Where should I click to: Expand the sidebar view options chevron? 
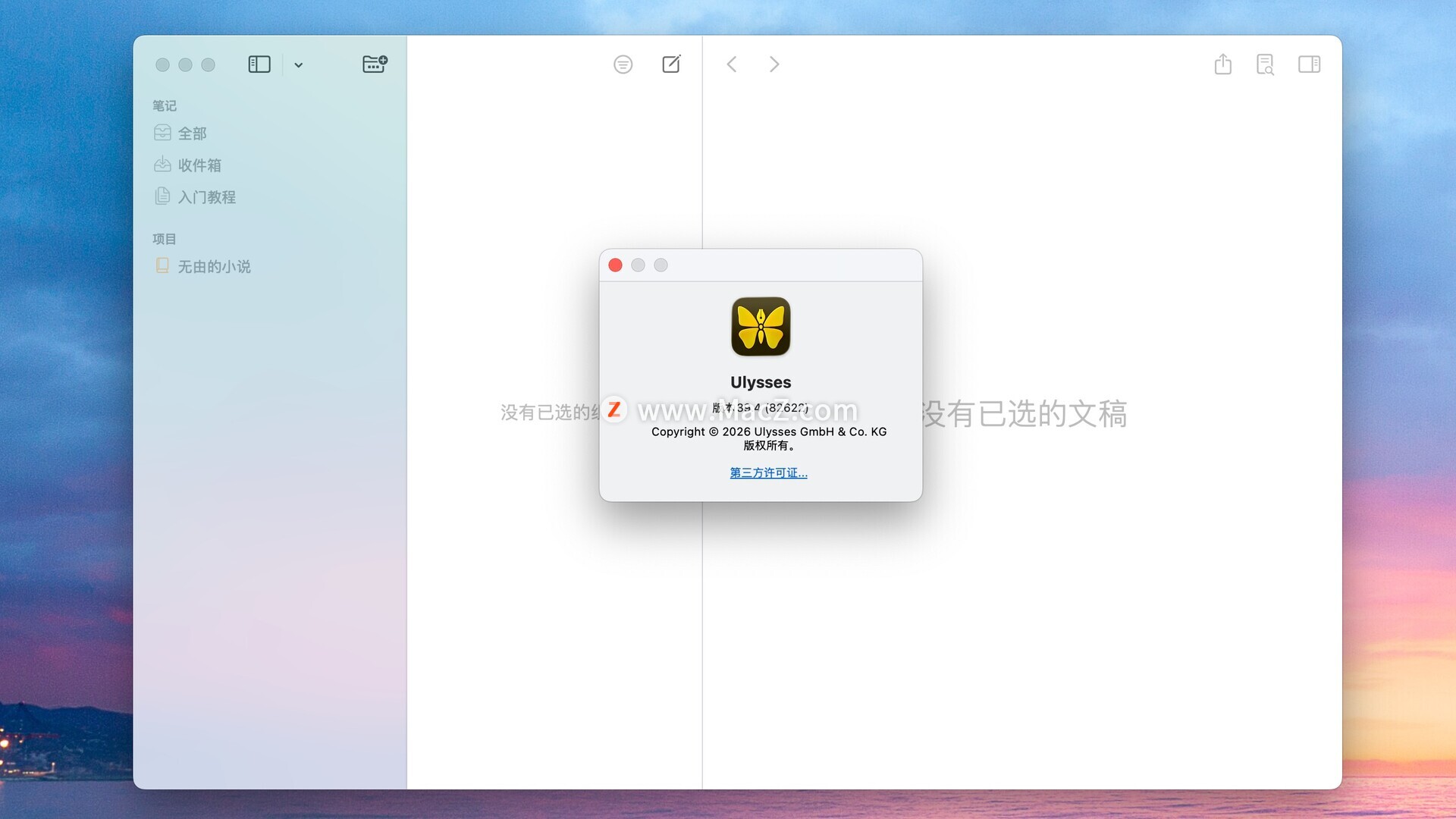(x=298, y=65)
